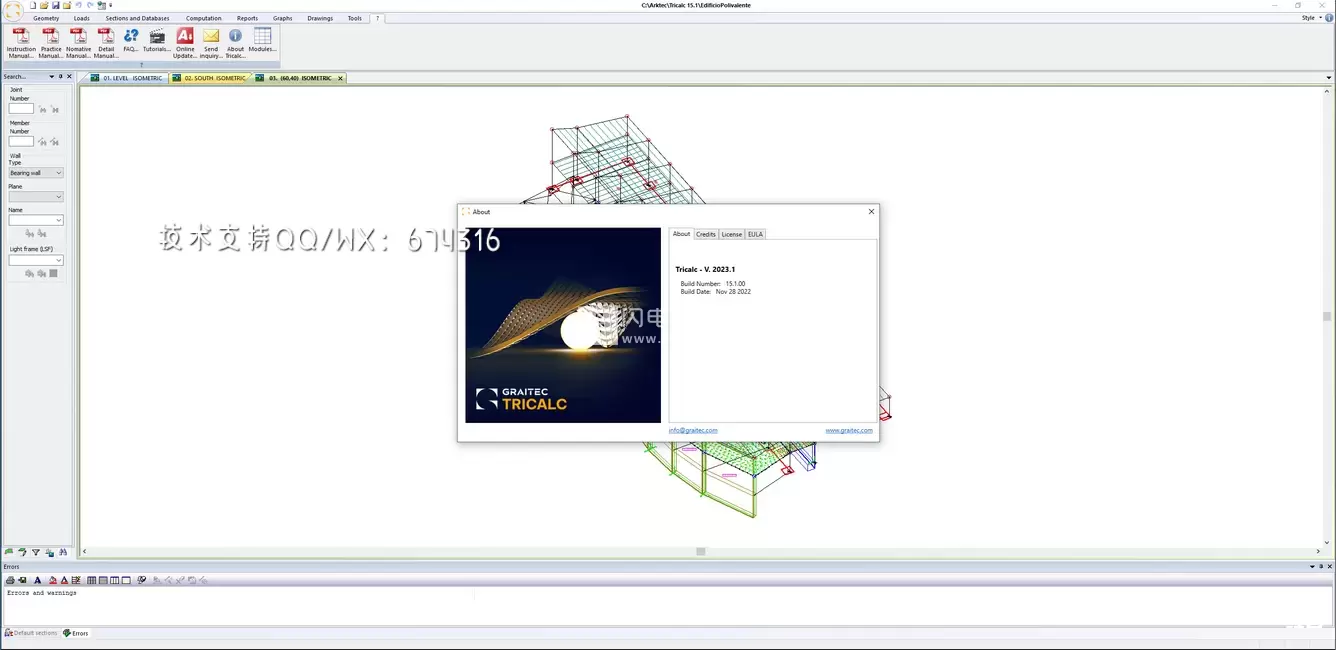Click the filter funnel icon in Search panel
Screen dimensions: 1336x650
[x=36, y=552]
